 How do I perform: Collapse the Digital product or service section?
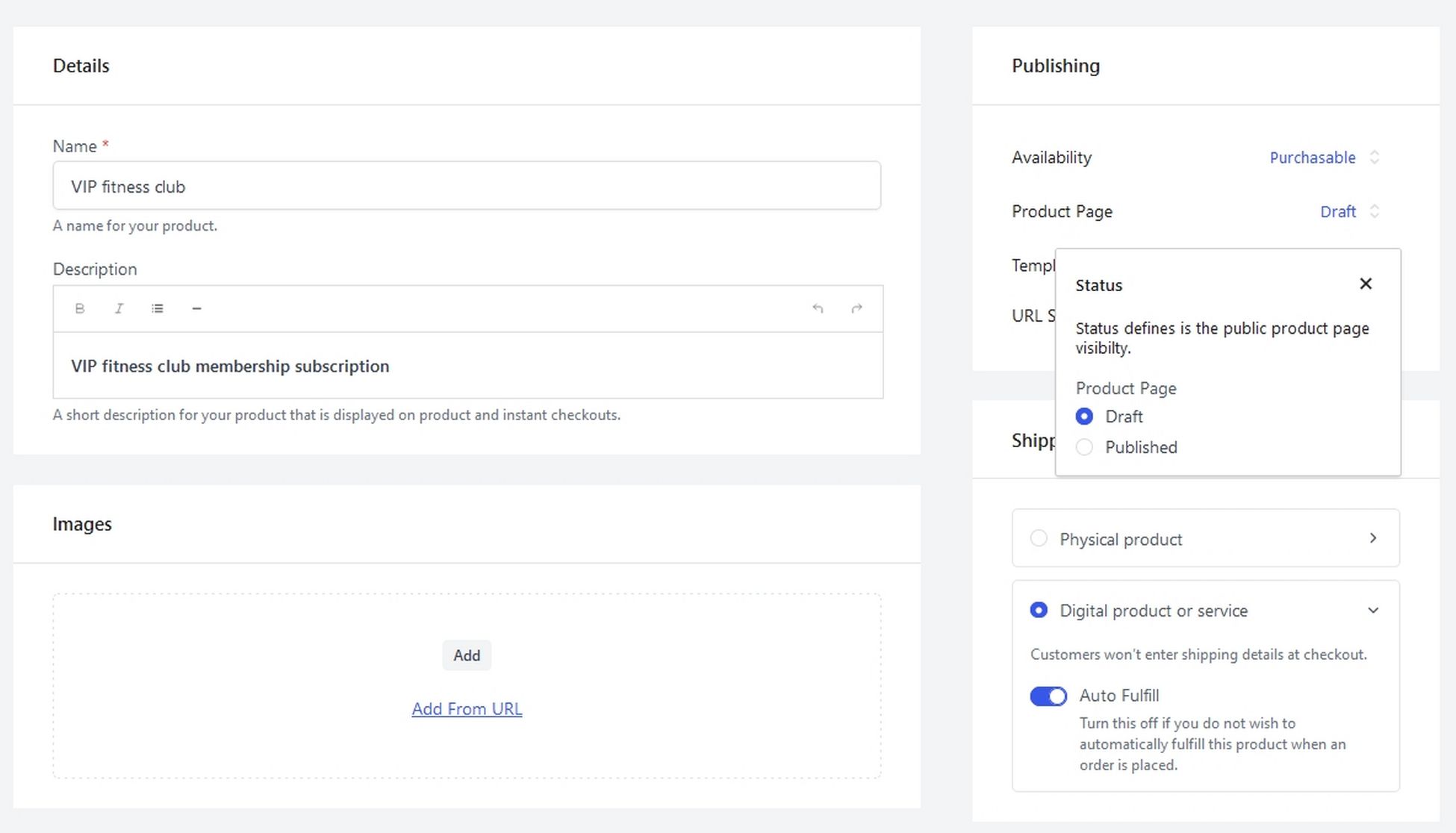1372,611
